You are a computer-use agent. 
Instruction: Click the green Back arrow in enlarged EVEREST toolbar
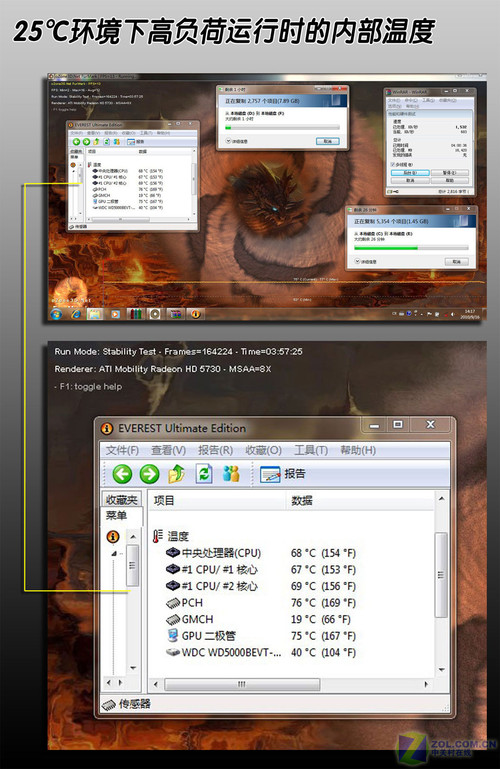[x=122, y=474]
